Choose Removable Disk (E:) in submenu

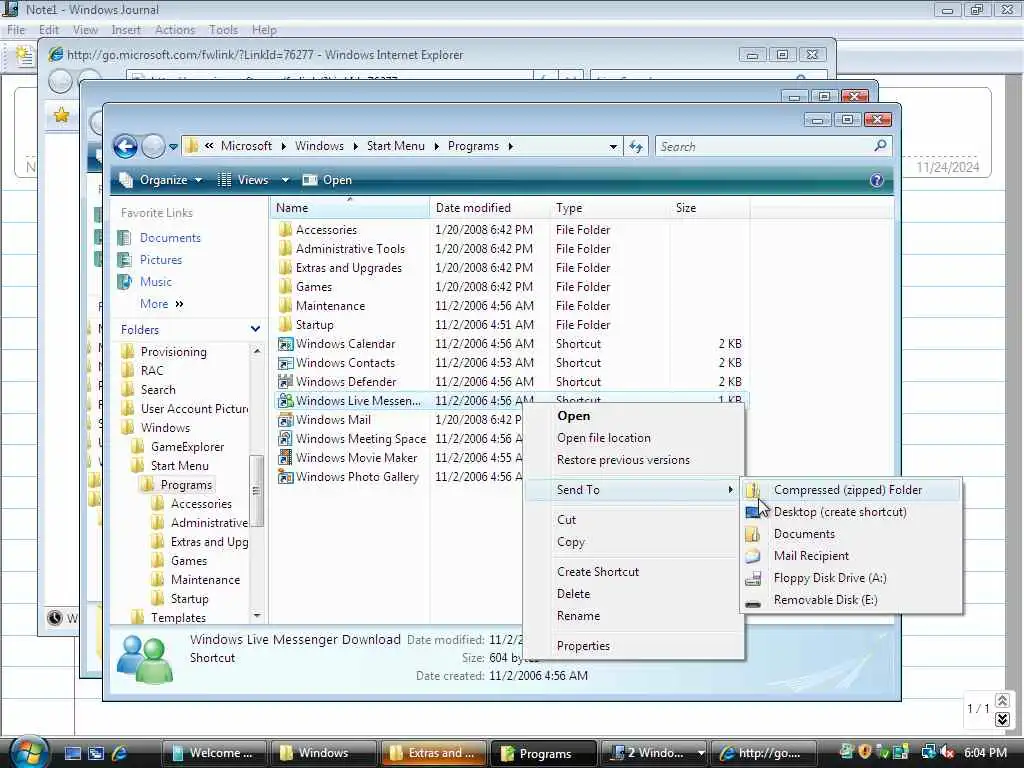[851, 600]
